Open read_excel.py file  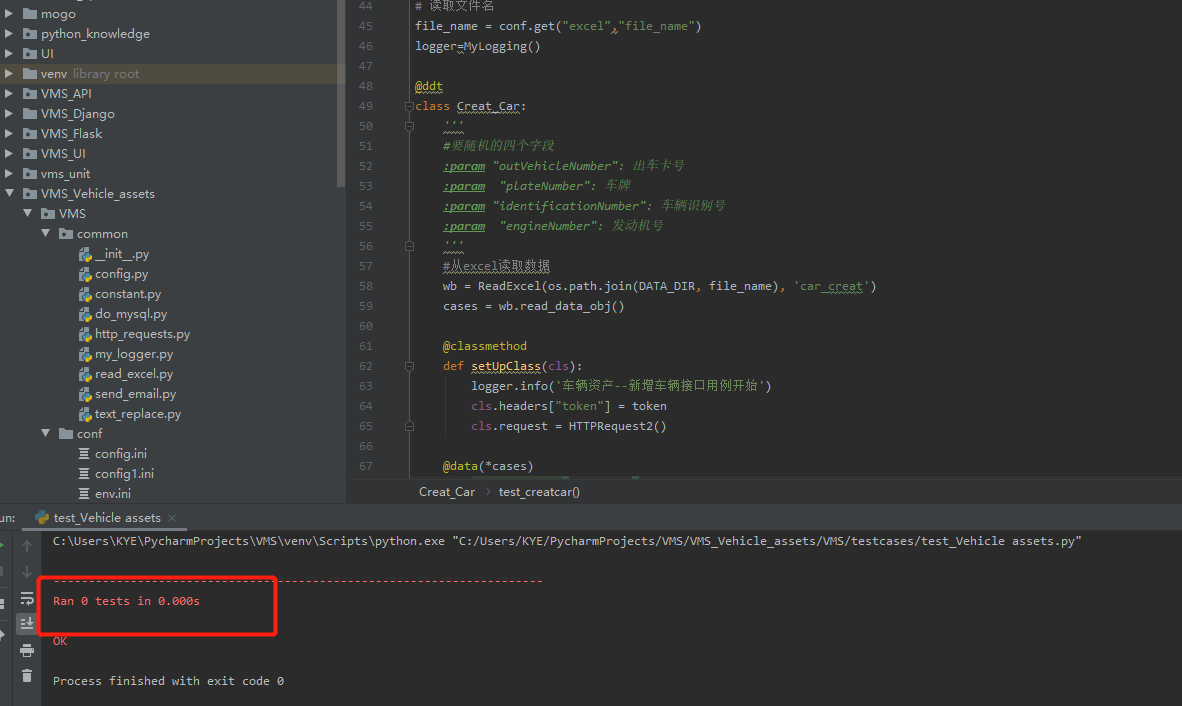click(x=133, y=374)
